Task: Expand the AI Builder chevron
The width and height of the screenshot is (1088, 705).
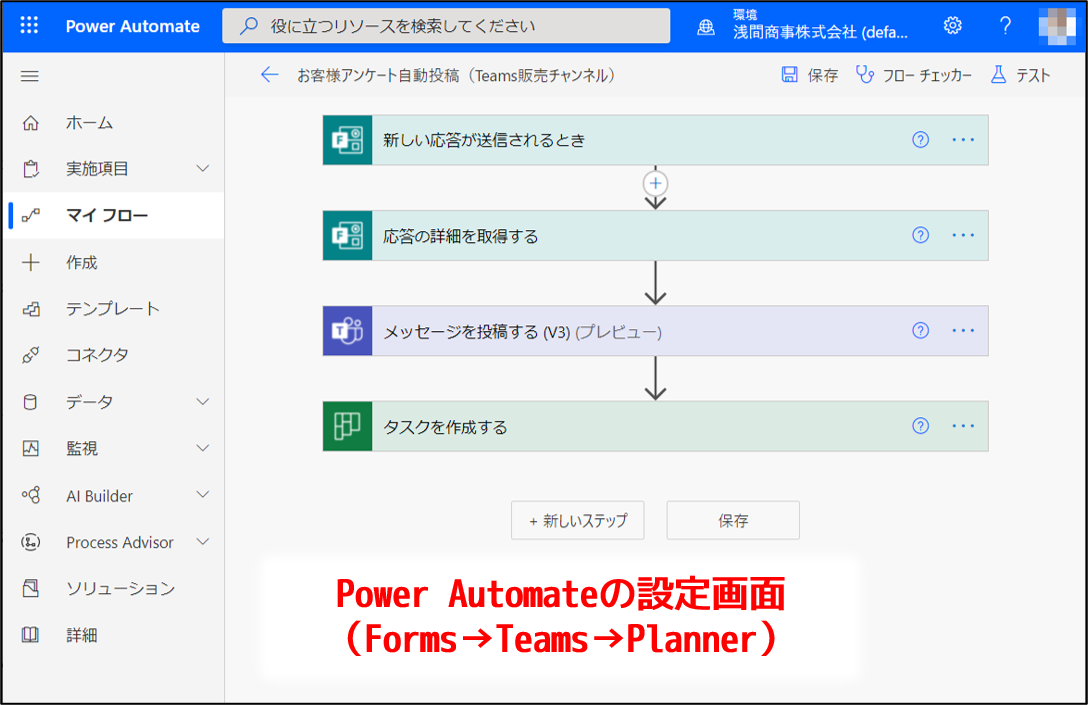Action: [203, 495]
